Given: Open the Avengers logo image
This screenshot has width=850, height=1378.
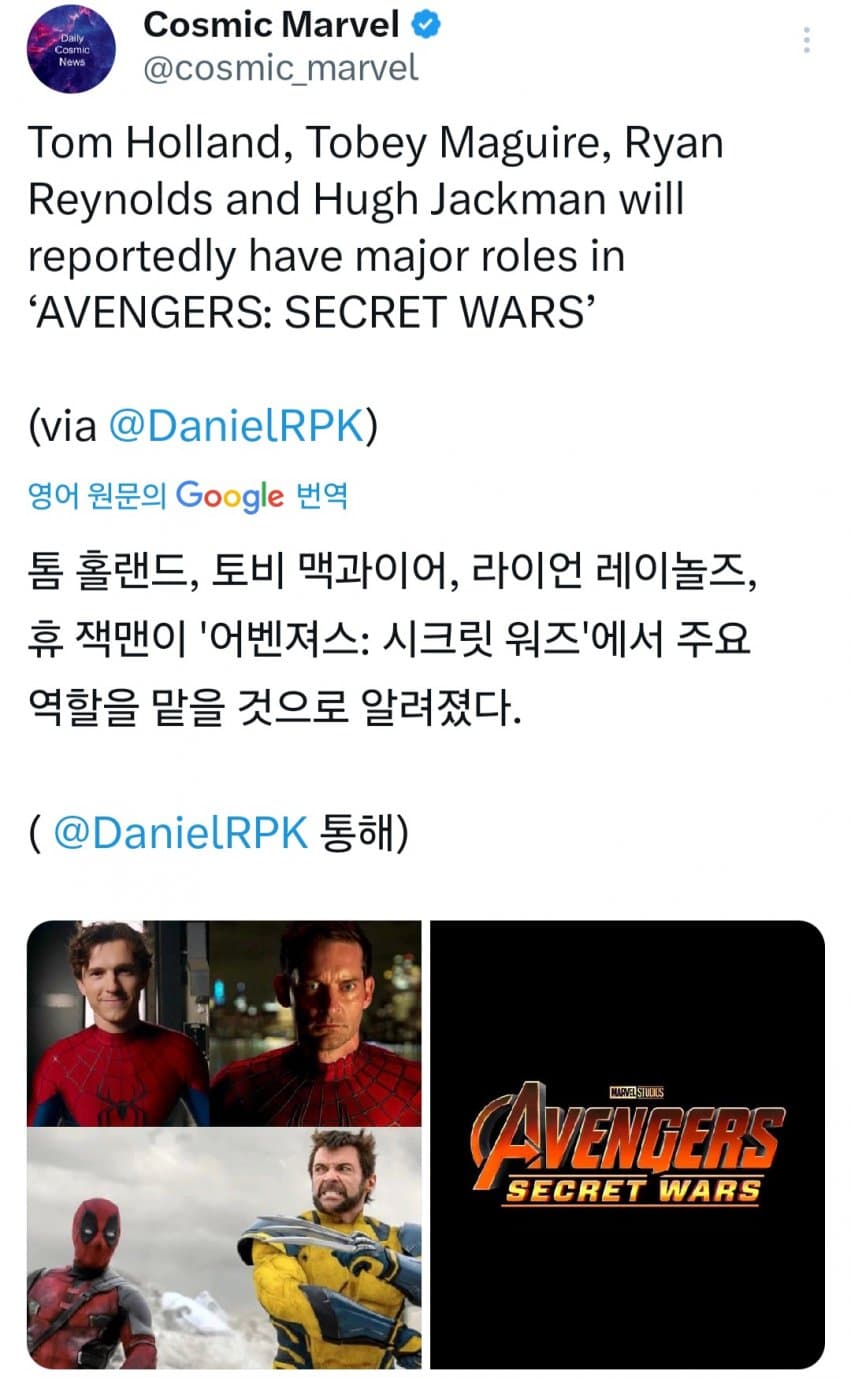Looking at the screenshot, I should tap(627, 1144).
